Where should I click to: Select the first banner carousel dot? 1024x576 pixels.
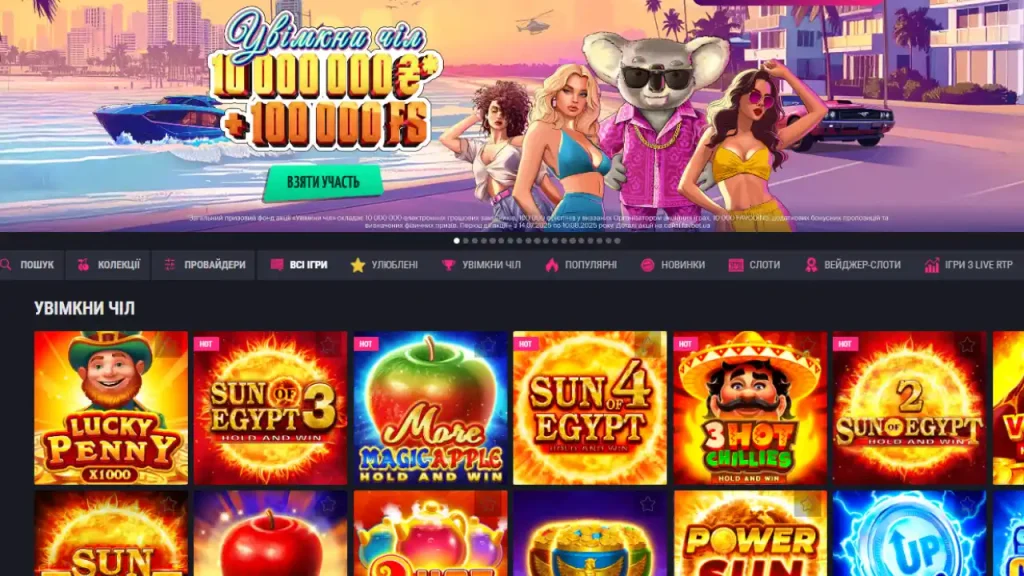456,241
